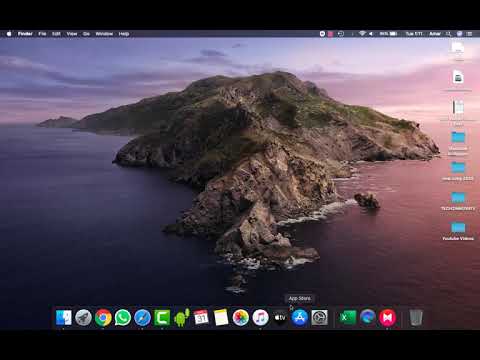Open Apple TV app in Dock
Image resolution: width=480 pixels, height=360 pixels.
(x=280, y=317)
